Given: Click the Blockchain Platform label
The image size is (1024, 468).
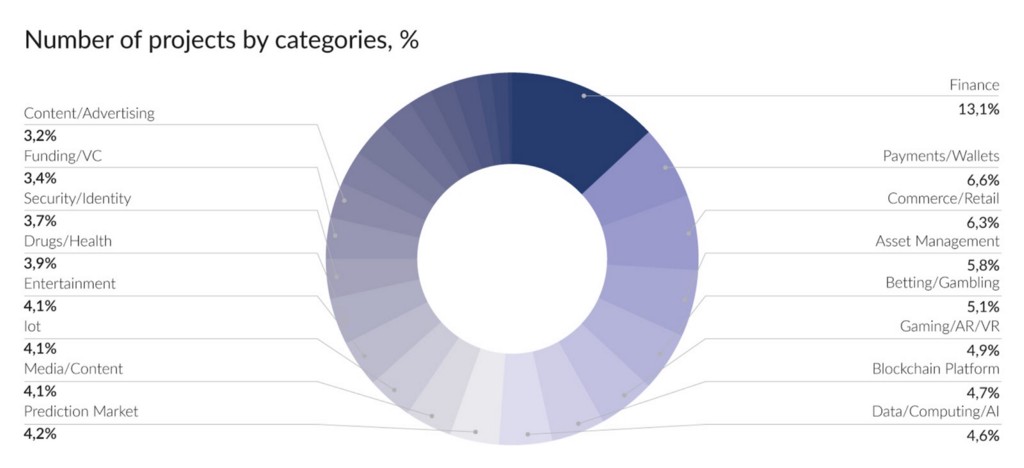Looking at the screenshot, I should click(x=936, y=369).
